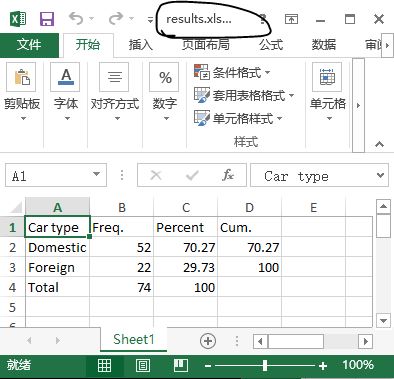Select column B header
Image resolution: width=394 pixels, height=379 pixels.
click(122, 207)
